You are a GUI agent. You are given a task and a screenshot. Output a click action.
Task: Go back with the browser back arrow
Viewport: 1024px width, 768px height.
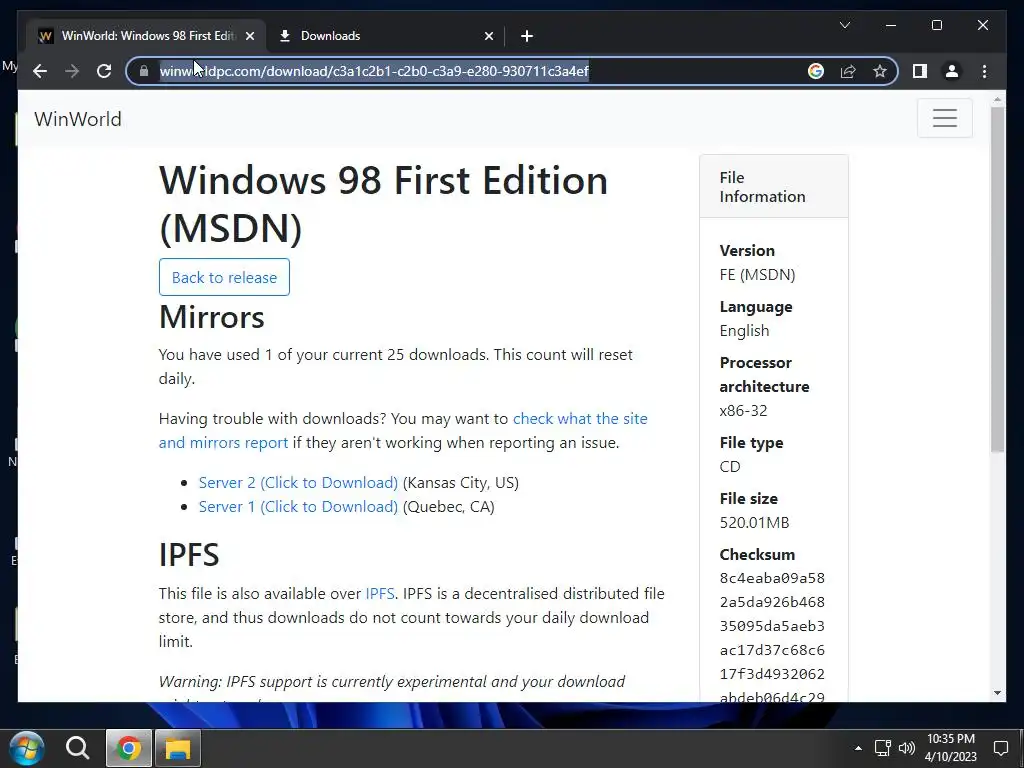[x=40, y=71]
